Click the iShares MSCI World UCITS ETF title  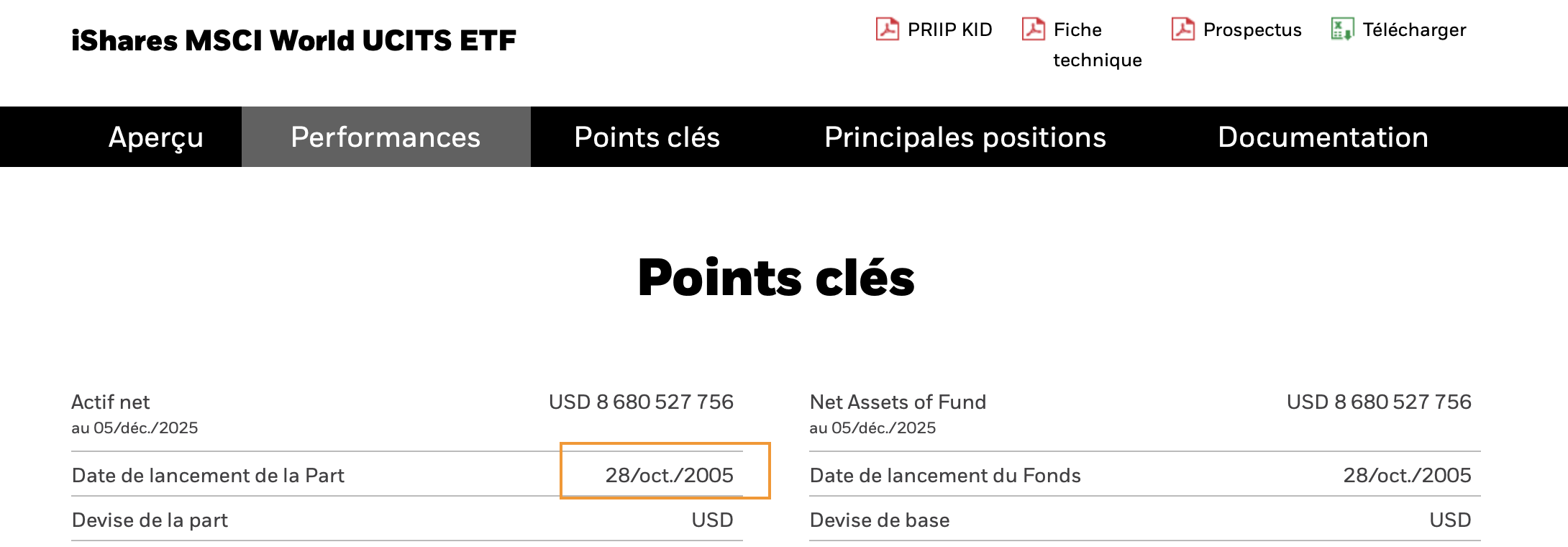293,40
